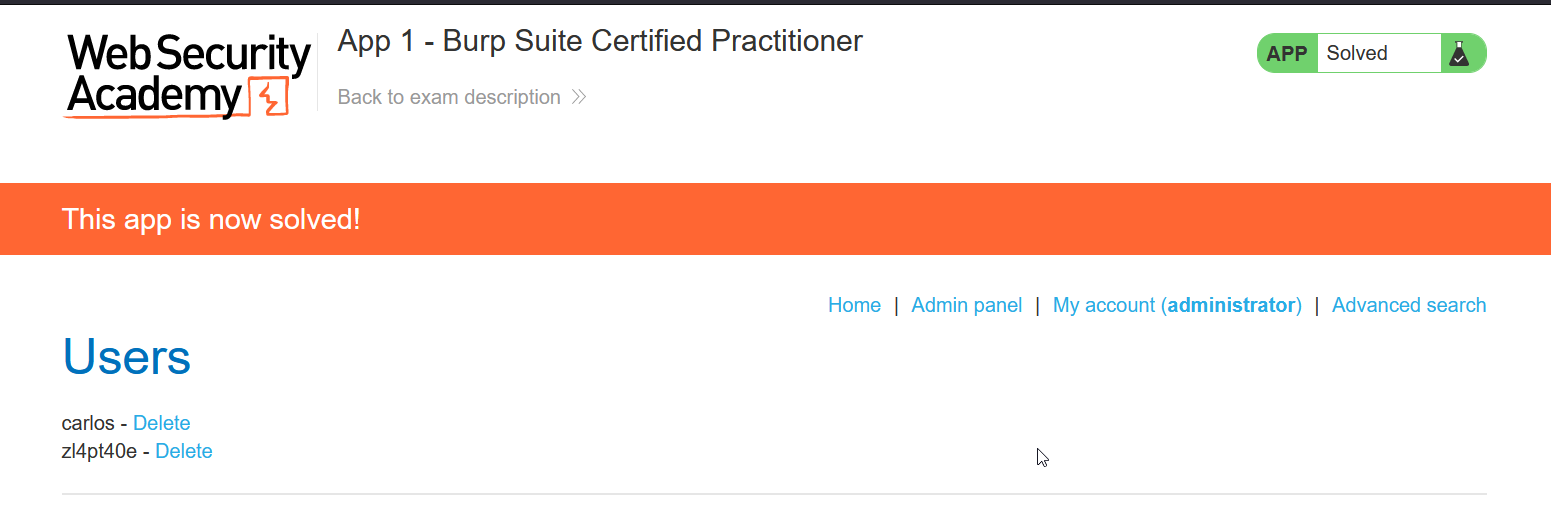
Task: Click the carlos username text
Action: [x=88, y=423]
